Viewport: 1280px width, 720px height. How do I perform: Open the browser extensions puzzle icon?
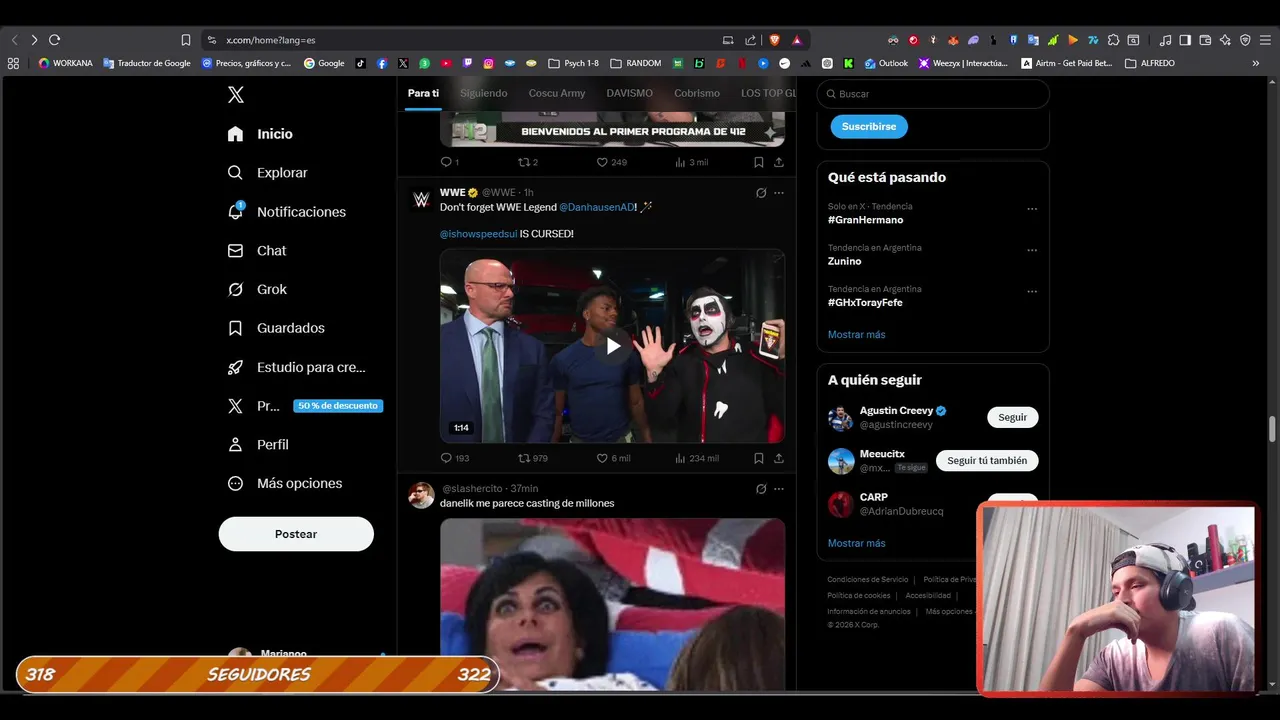(1113, 40)
